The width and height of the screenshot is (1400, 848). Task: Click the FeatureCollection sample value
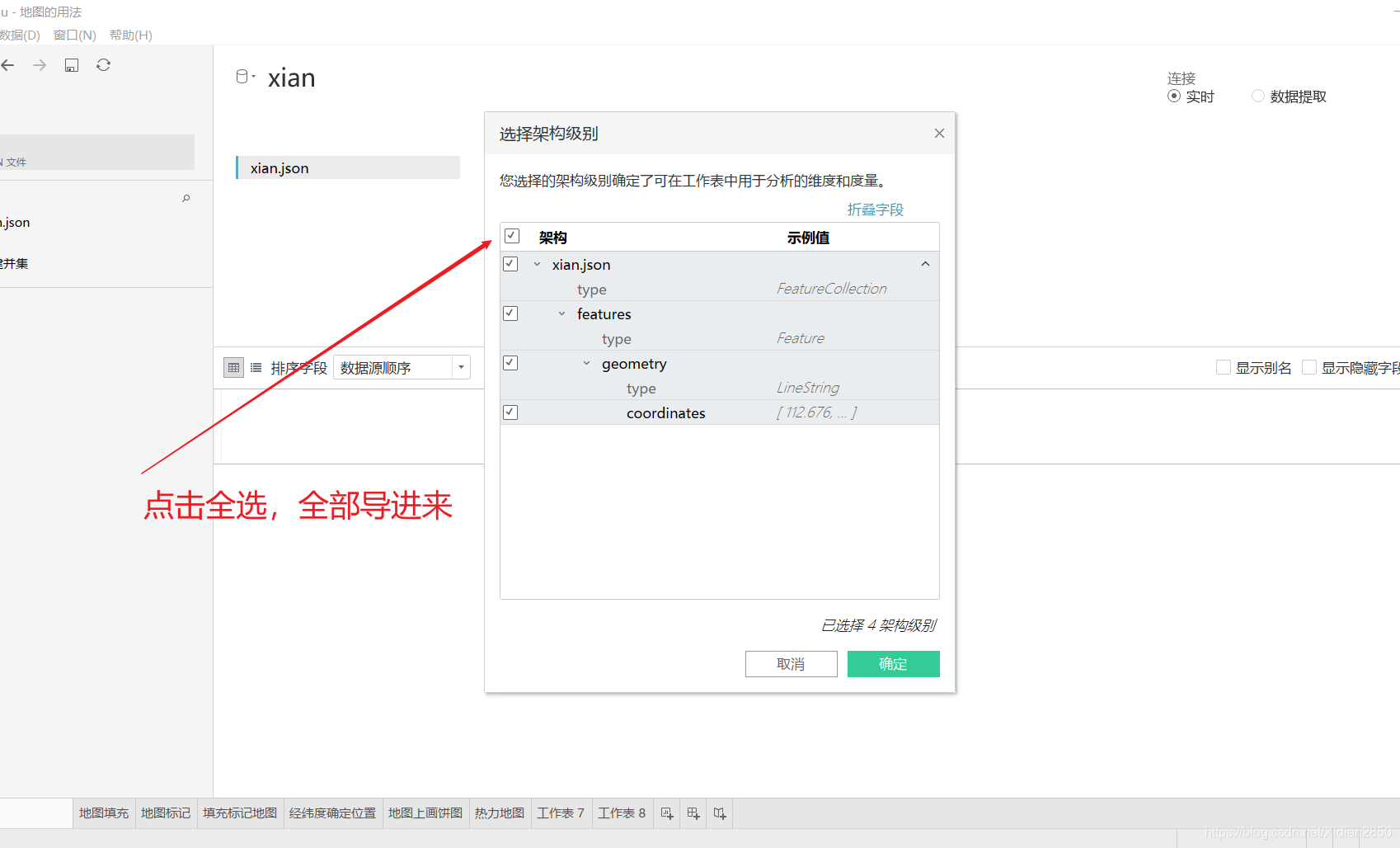[832, 289]
